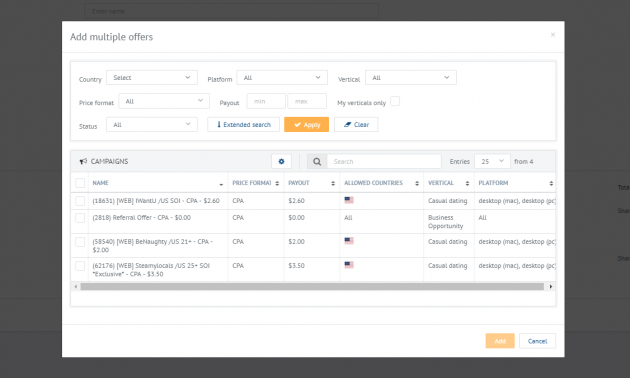Toggle the My verticals only checkbox
Viewport: 630px width, 378px height.
[x=395, y=101]
